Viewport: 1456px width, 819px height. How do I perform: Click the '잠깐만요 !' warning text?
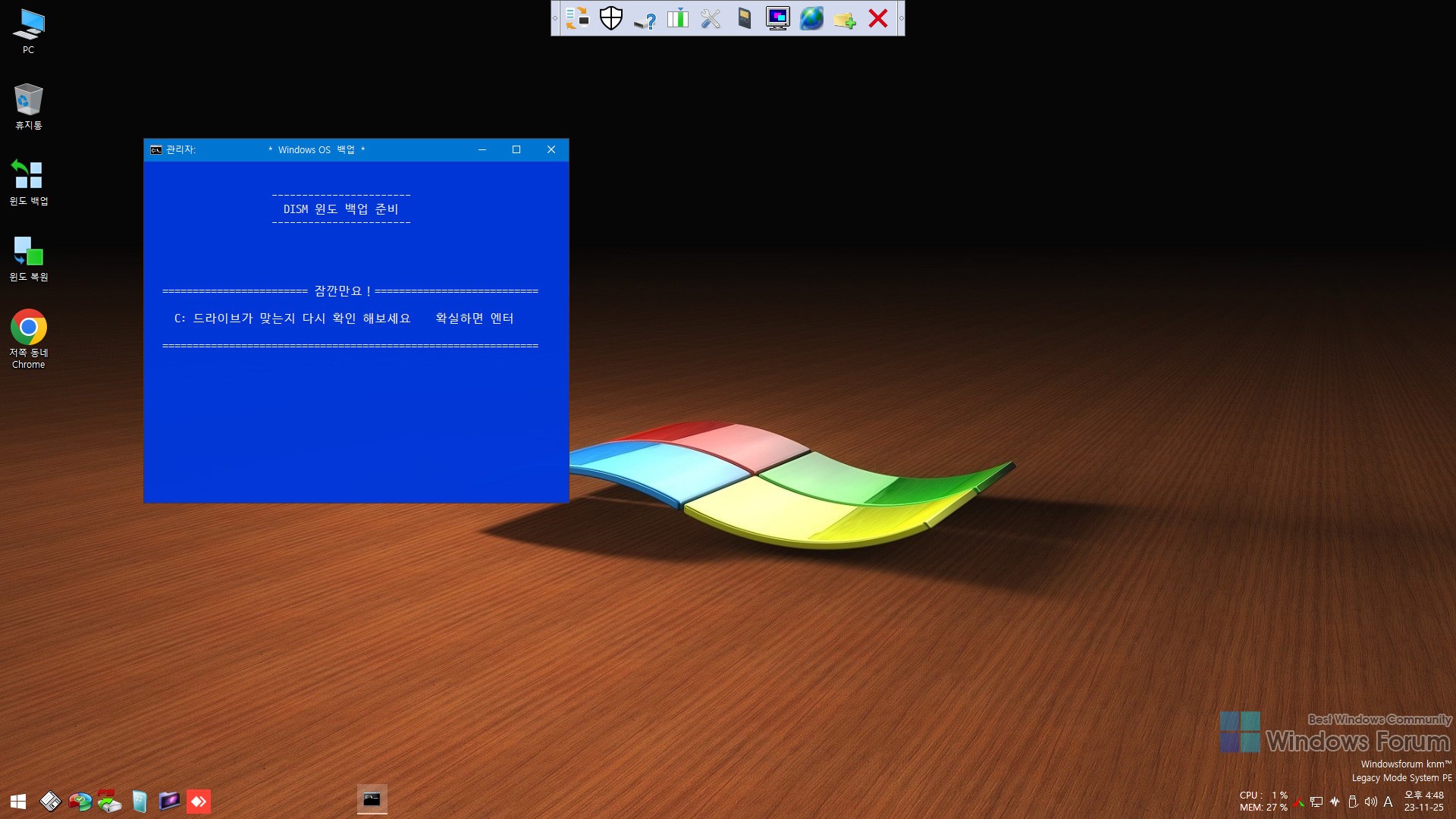click(342, 291)
